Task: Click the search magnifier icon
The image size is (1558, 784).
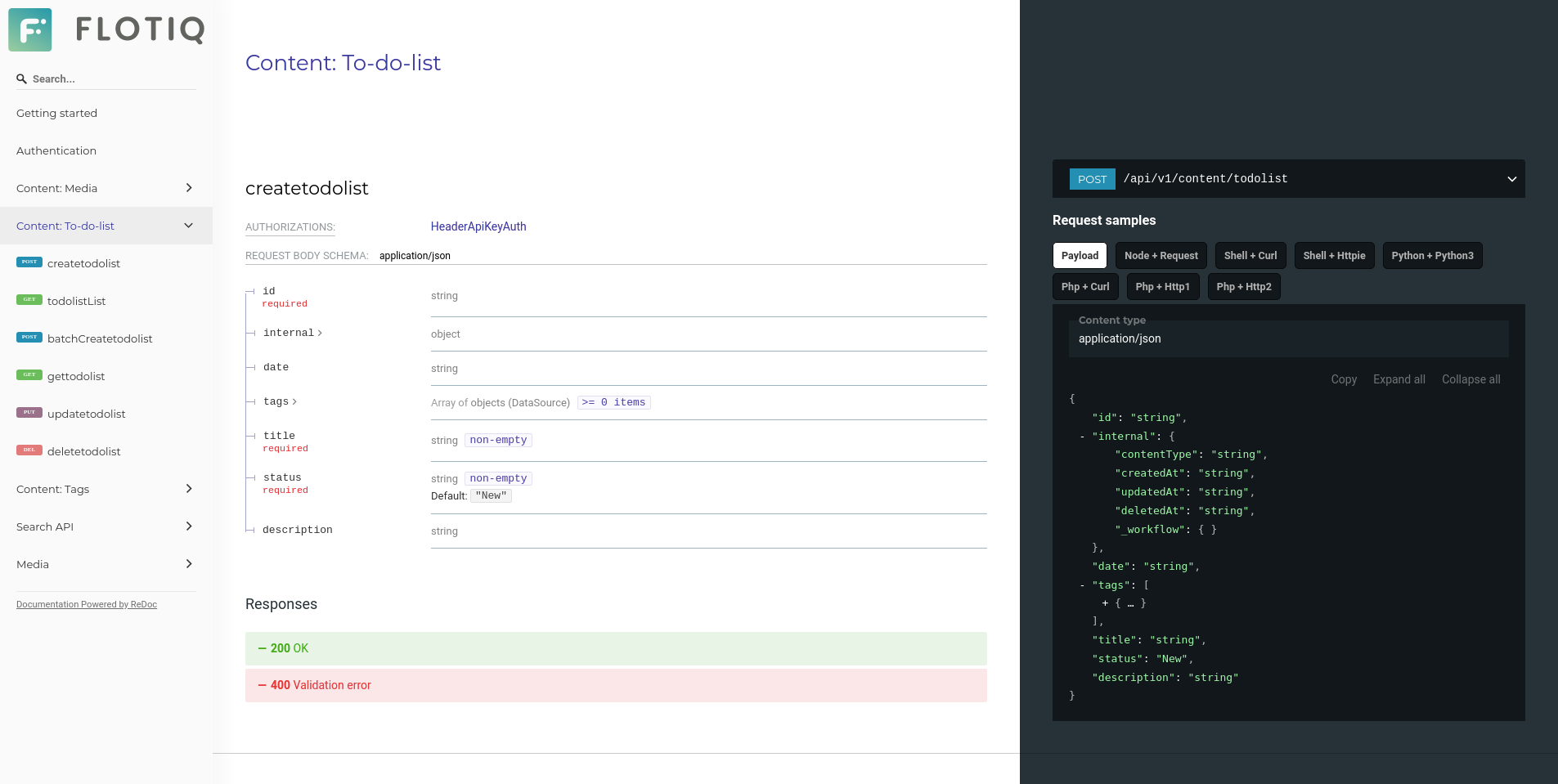Action: coord(21,78)
